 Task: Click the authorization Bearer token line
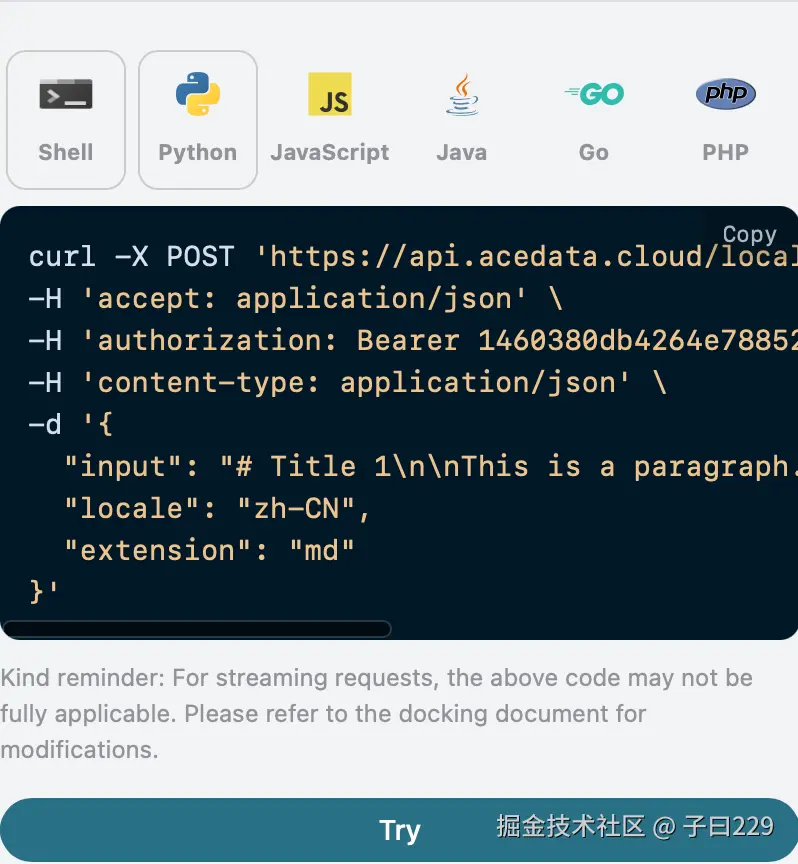tap(413, 341)
